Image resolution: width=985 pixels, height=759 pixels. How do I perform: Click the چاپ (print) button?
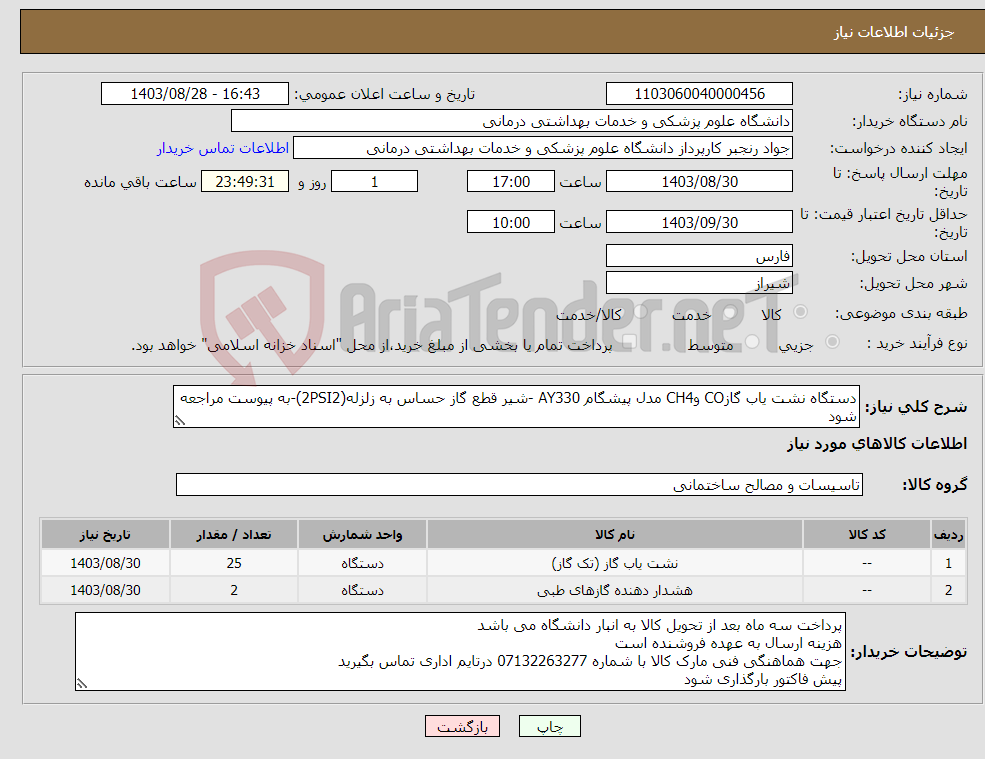(550, 726)
